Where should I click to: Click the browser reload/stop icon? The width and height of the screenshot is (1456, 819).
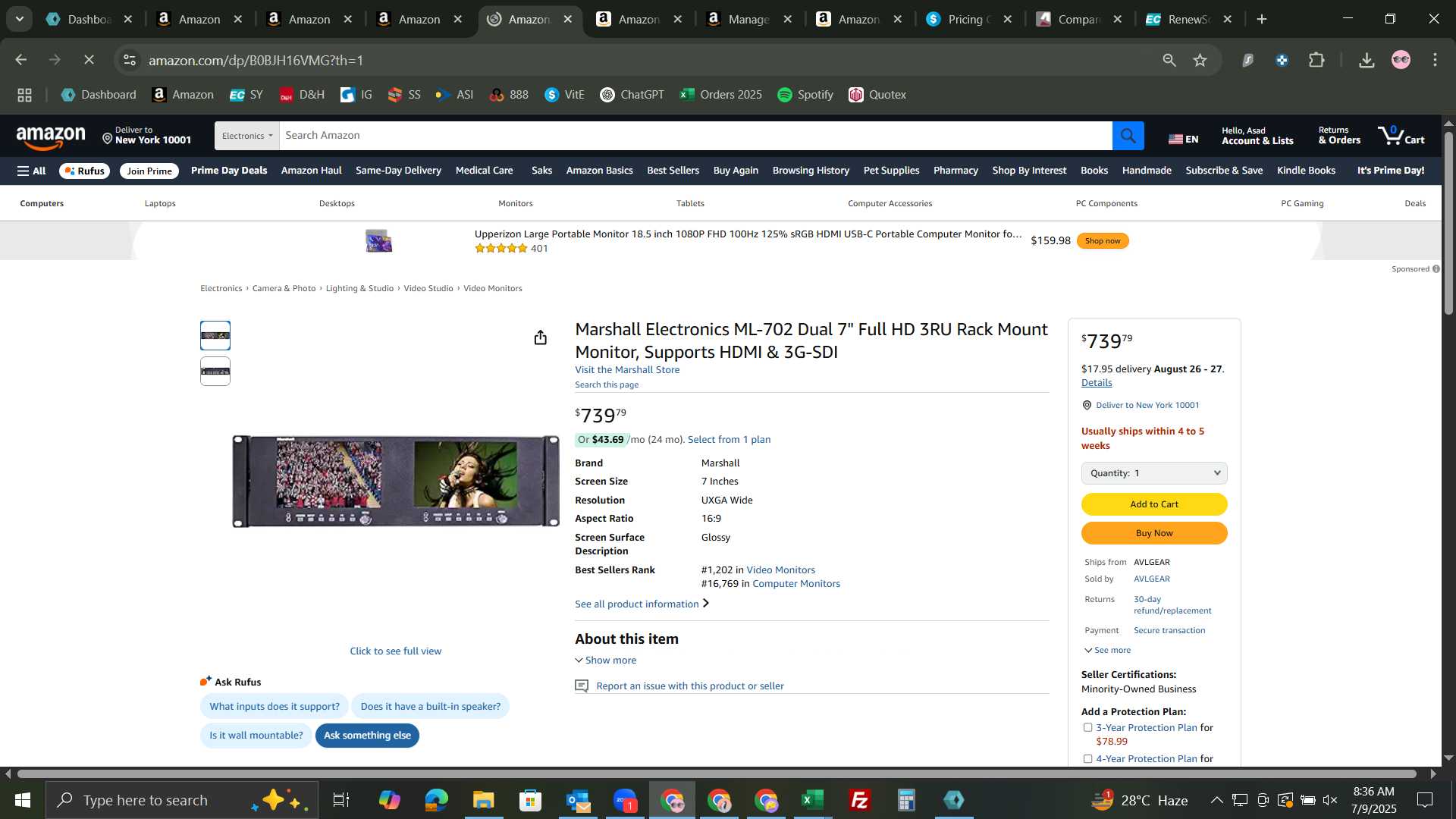coord(89,60)
